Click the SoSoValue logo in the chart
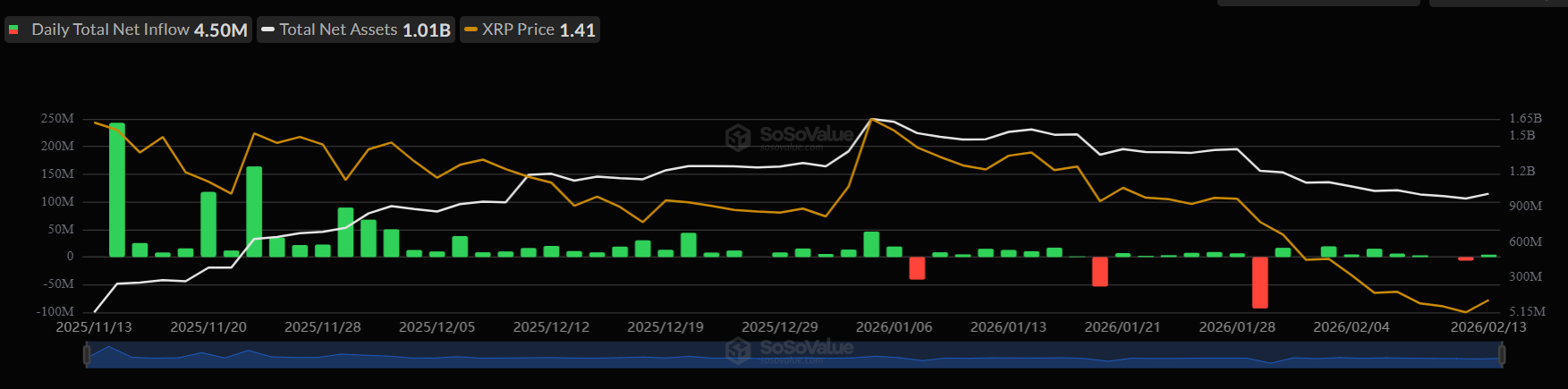The image size is (1568, 389). coord(789,137)
